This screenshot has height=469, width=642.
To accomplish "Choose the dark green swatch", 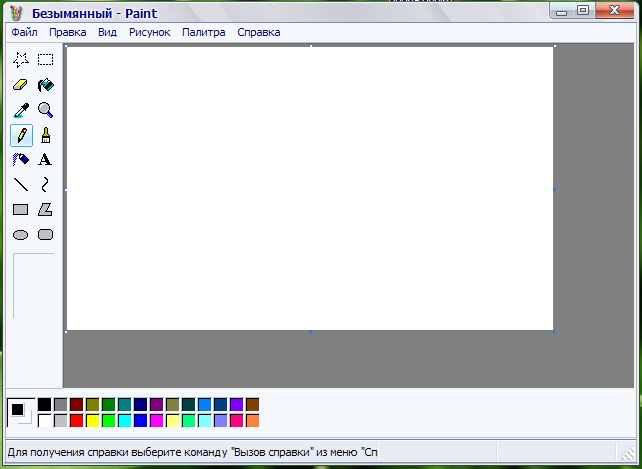I will coord(109,405).
